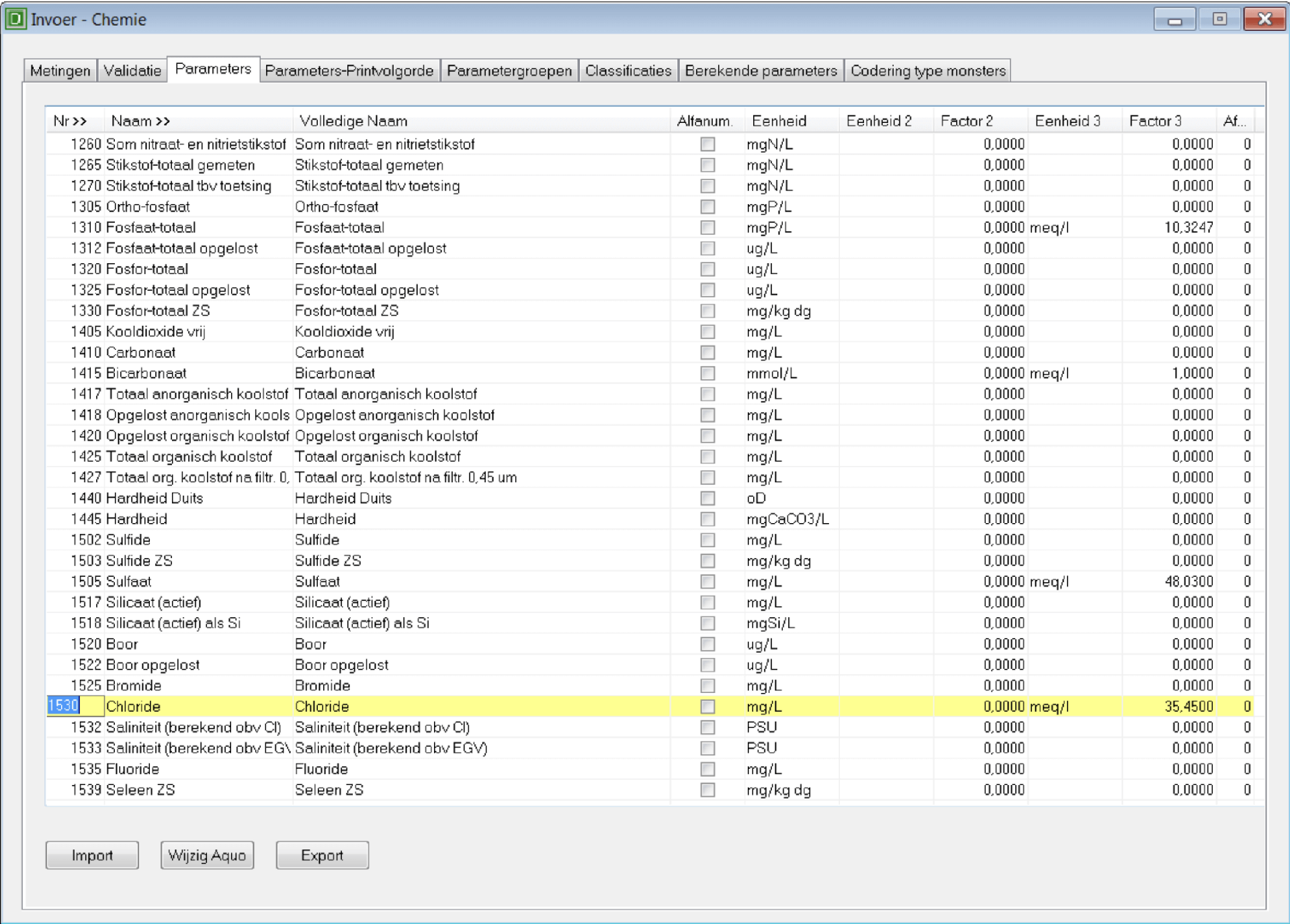1290x924 pixels.
Task: Select row 1425 Totaal organisch koolstof
Action: point(650,456)
